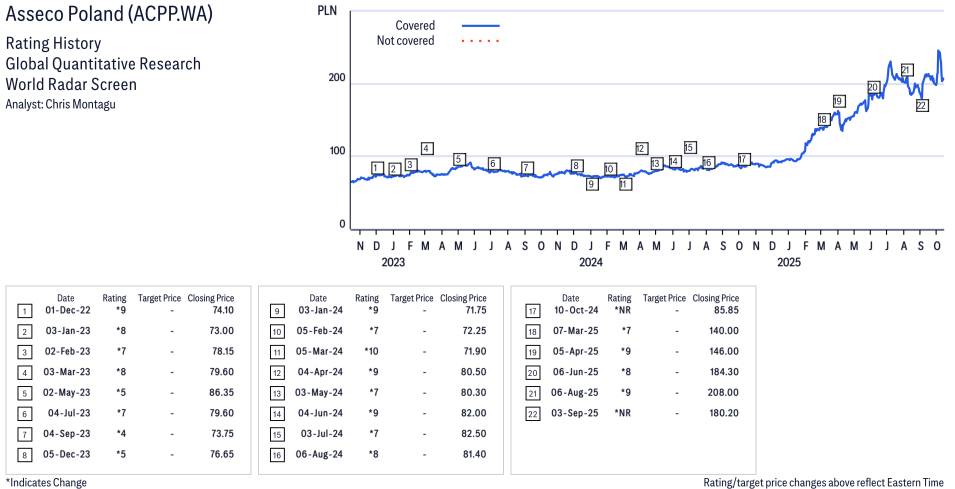The width and height of the screenshot is (955, 489).
Task: Click marker 4 on the price chart
Action: (x=427, y=149)
